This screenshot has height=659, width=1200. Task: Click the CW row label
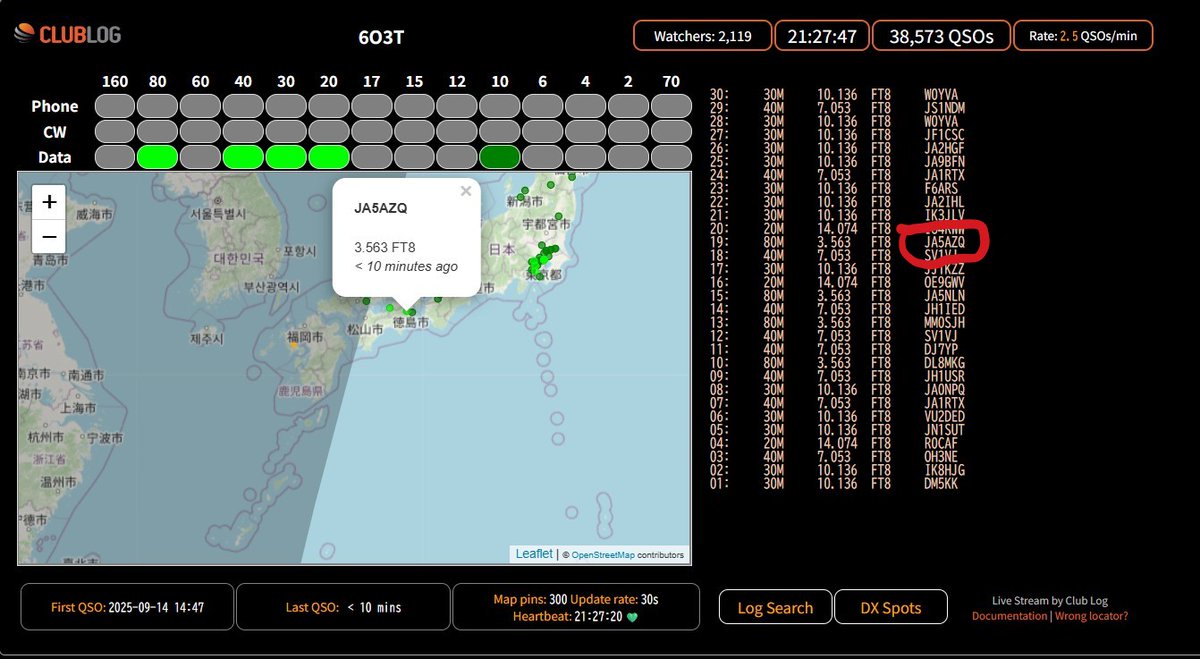pos(54,131)
